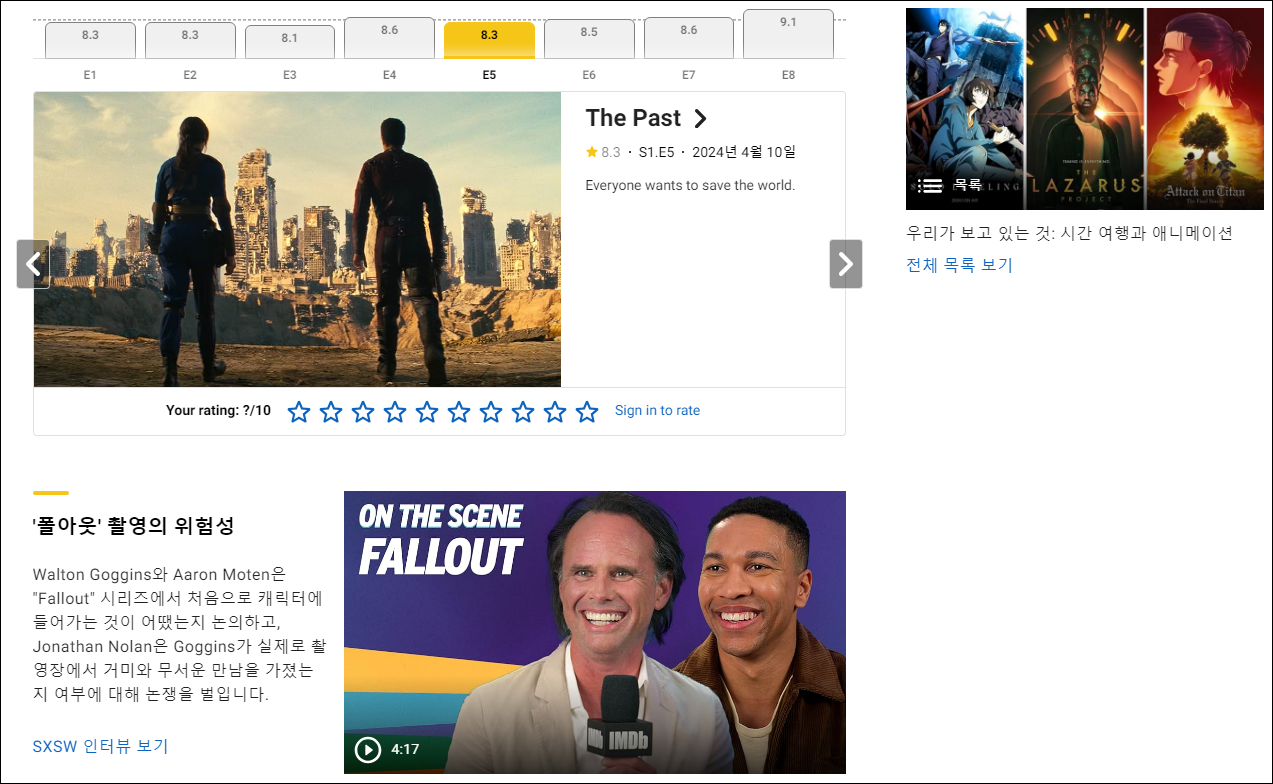Click episode description Everyone wants to save

point(690,185)
